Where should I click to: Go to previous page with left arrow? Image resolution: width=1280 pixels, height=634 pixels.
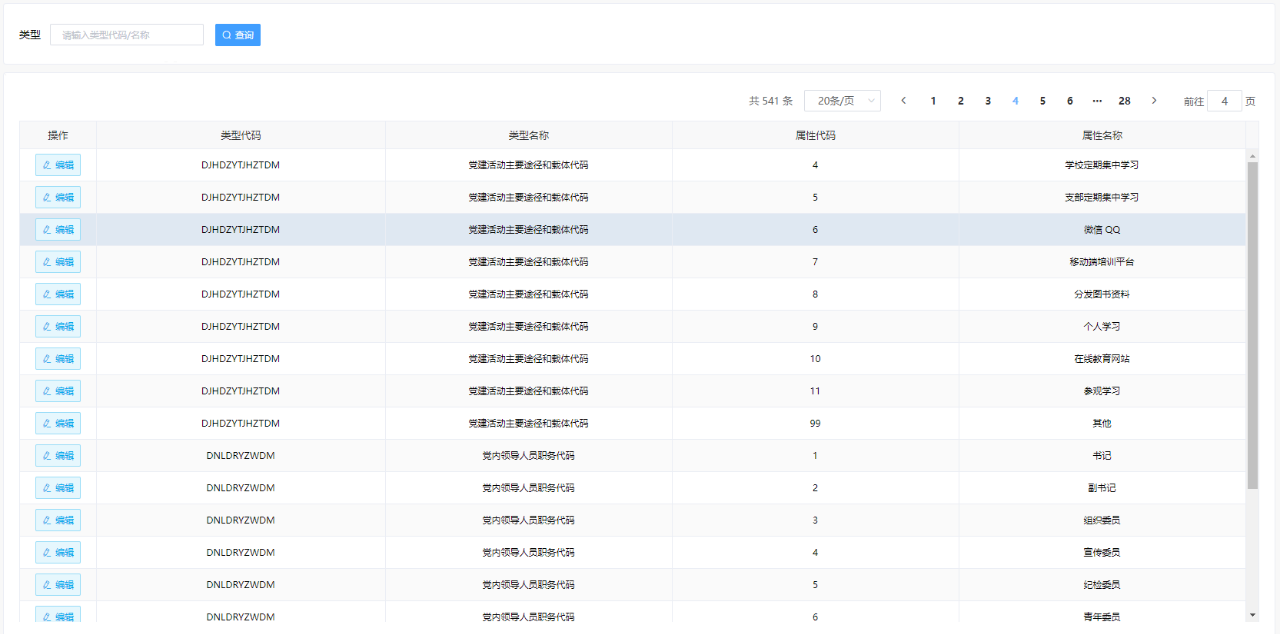[x=904, y=101]
